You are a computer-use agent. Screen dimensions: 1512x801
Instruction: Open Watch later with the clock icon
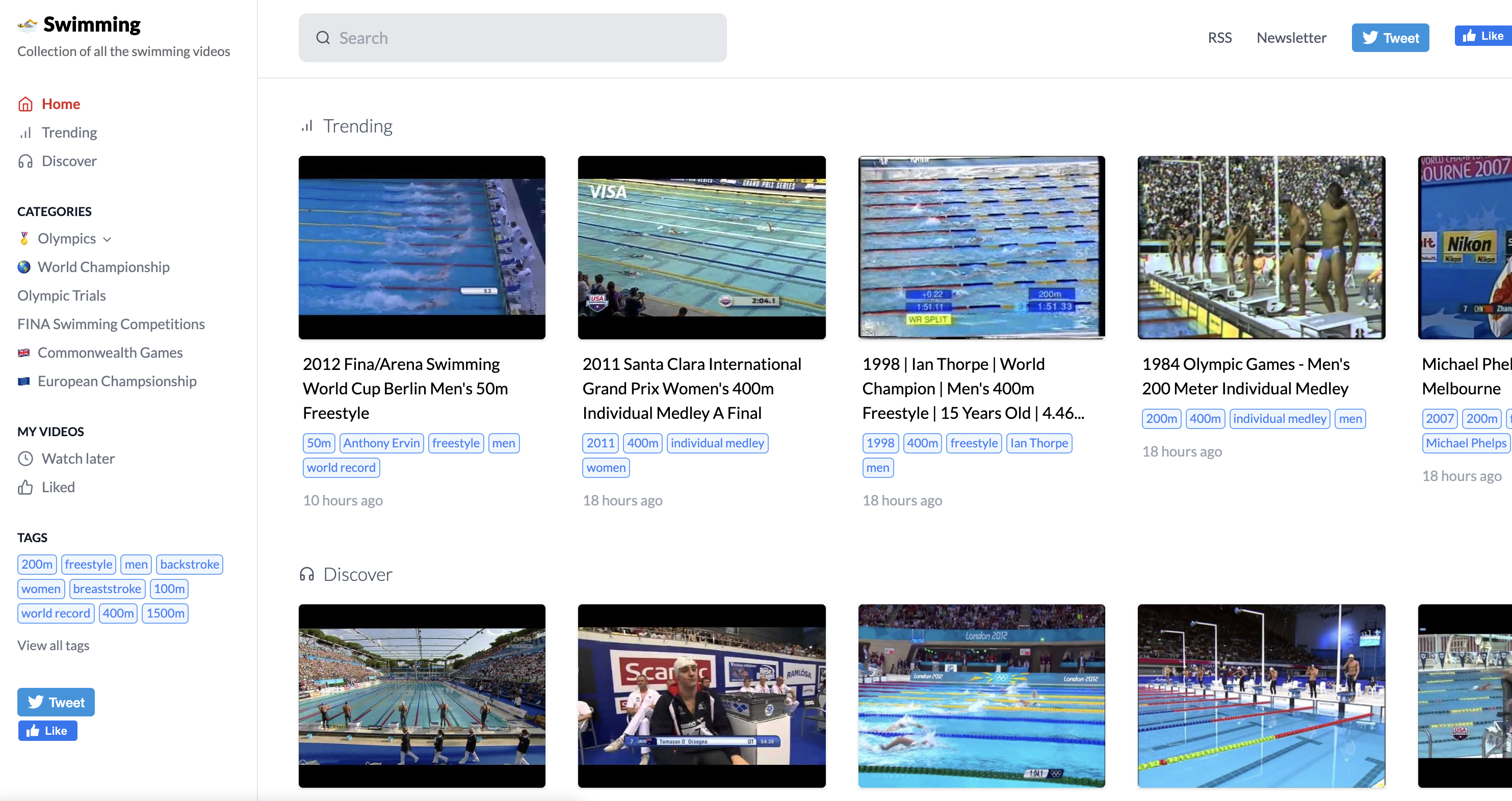(26, 458)
